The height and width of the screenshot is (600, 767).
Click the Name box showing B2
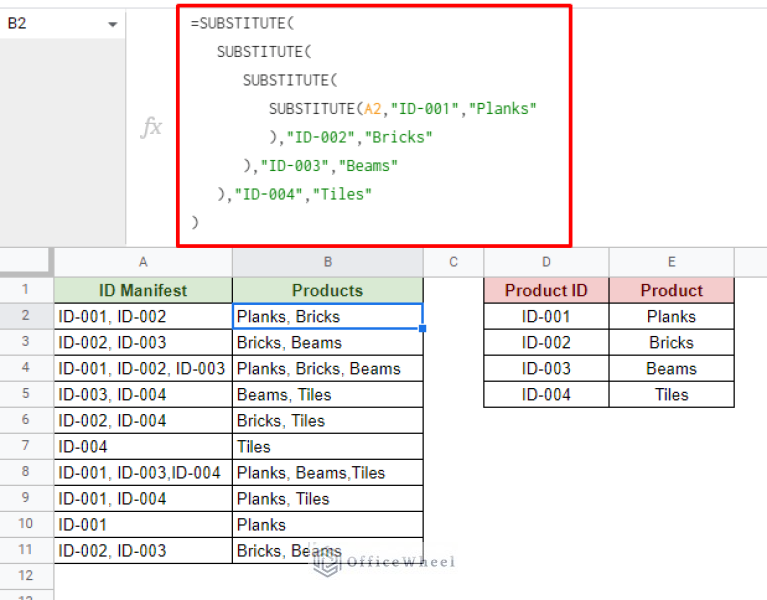pyautogui.click(x=62, y=23)
